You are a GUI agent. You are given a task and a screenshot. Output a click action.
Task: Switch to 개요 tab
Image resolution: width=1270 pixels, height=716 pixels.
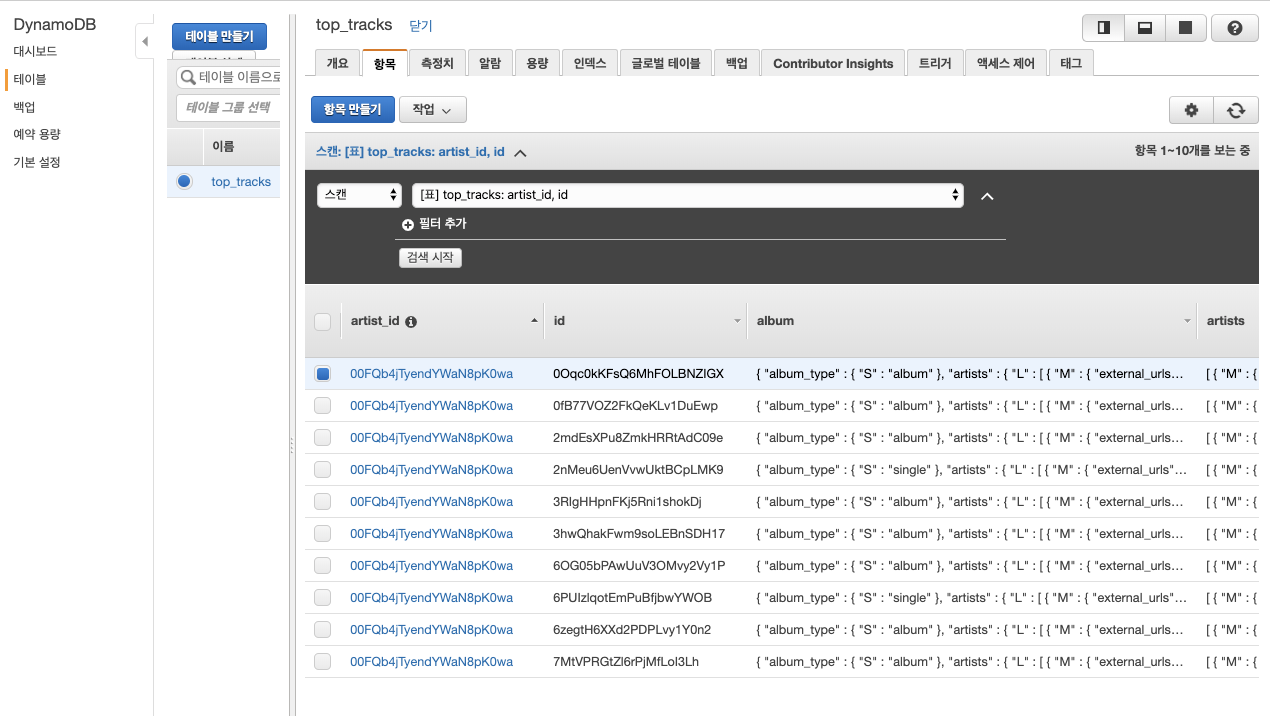click(337, 63)
